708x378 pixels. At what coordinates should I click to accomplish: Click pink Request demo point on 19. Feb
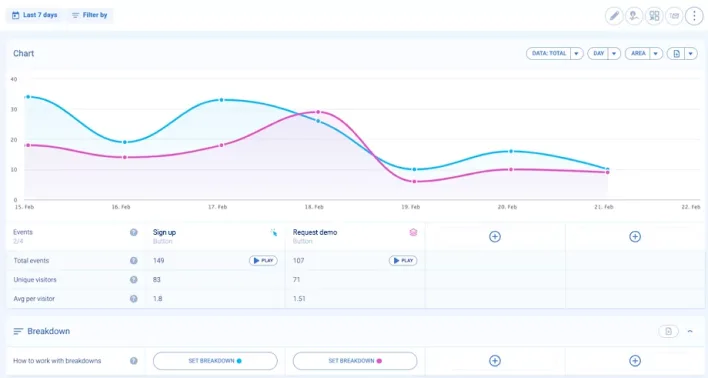(x=415, y=182)
